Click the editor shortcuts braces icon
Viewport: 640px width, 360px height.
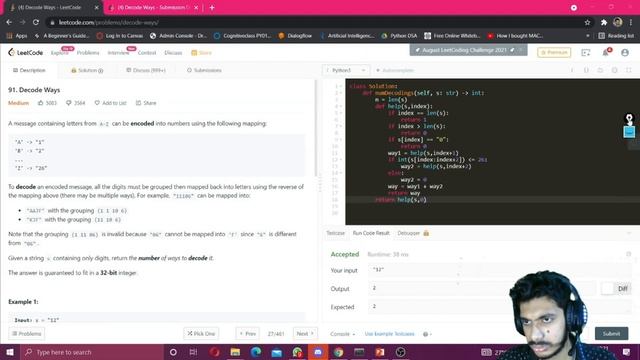click(586, 70)
